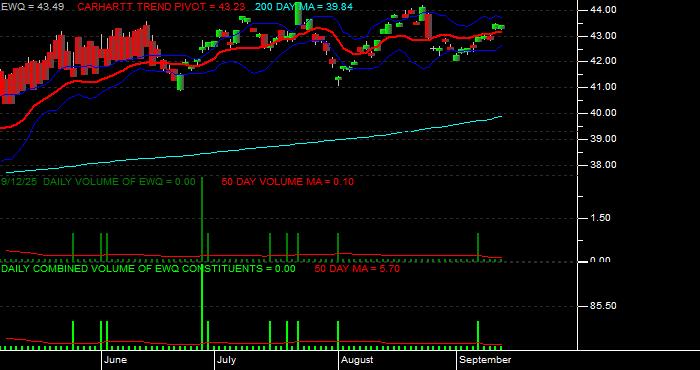Click the 41.00 price axis label
The height and width of the screenshot is (370, 700).
603,87
